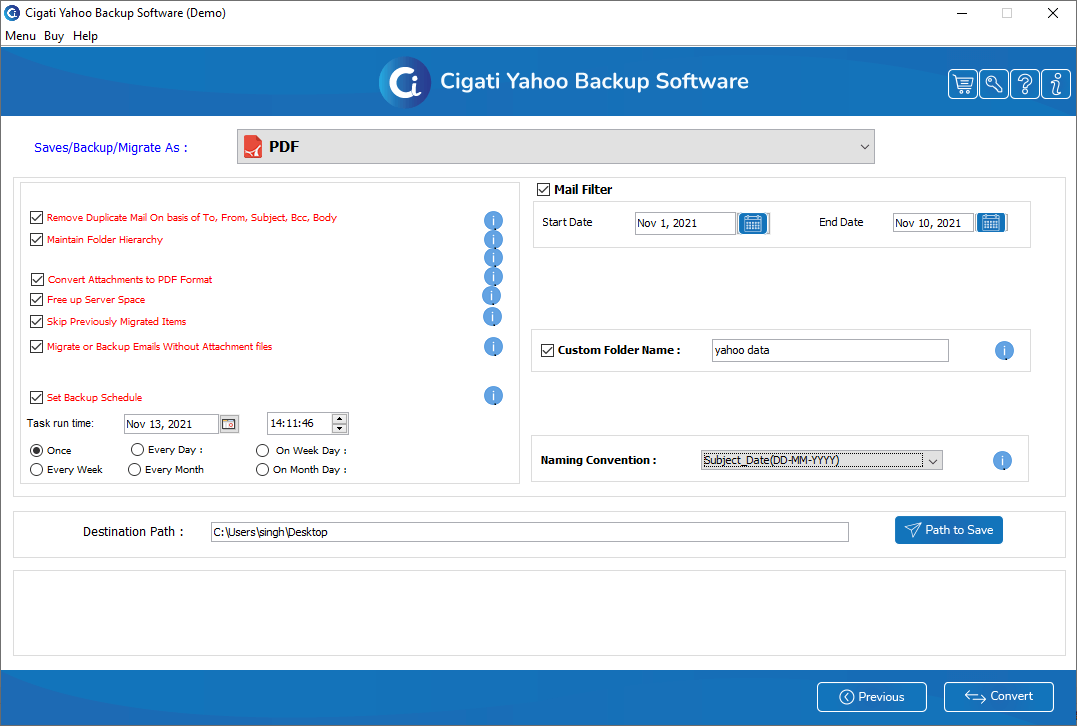Screen dimensions: 1077x726
Task: Focus the Destination Path text field
Action: [530, 532]
